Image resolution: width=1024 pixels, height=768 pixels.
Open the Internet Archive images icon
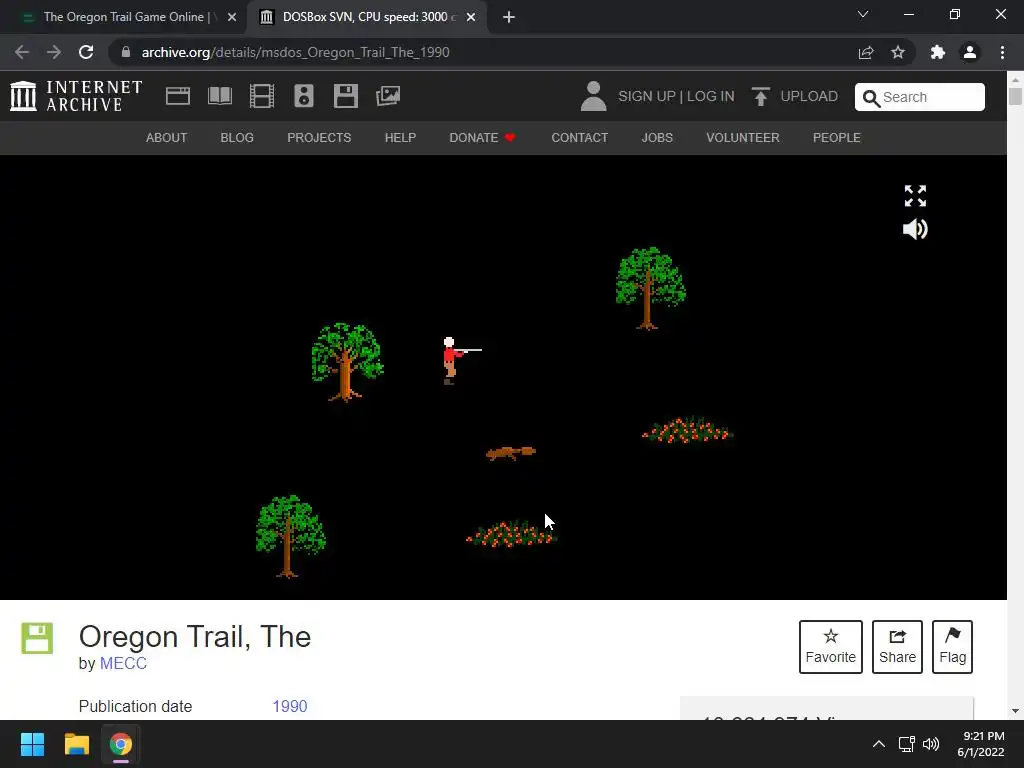tap(388, 96)
